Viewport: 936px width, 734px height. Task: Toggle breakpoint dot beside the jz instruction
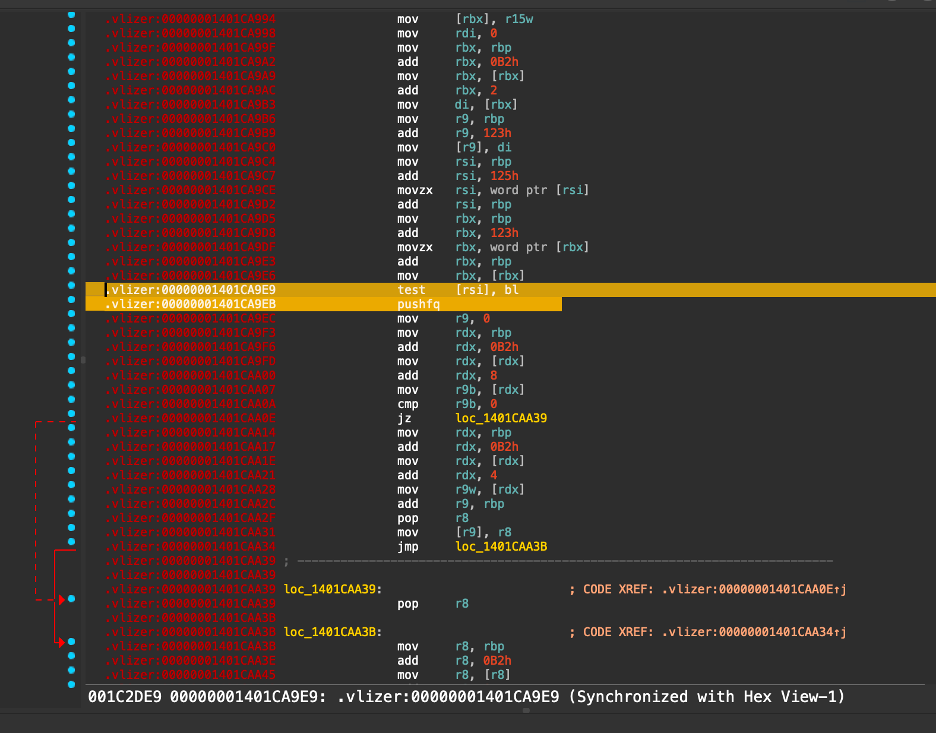(72, 414)
